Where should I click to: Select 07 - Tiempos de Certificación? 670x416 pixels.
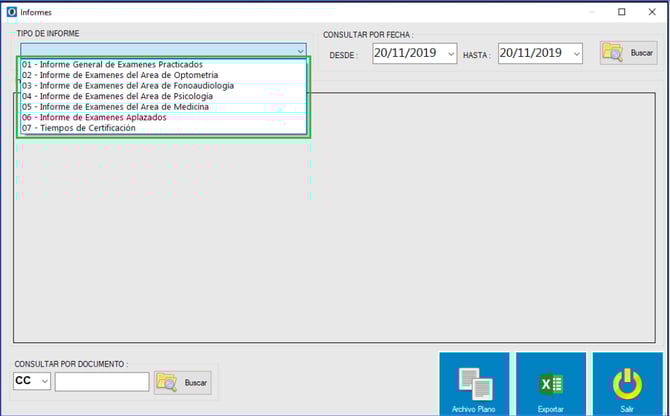pos(164,128)
